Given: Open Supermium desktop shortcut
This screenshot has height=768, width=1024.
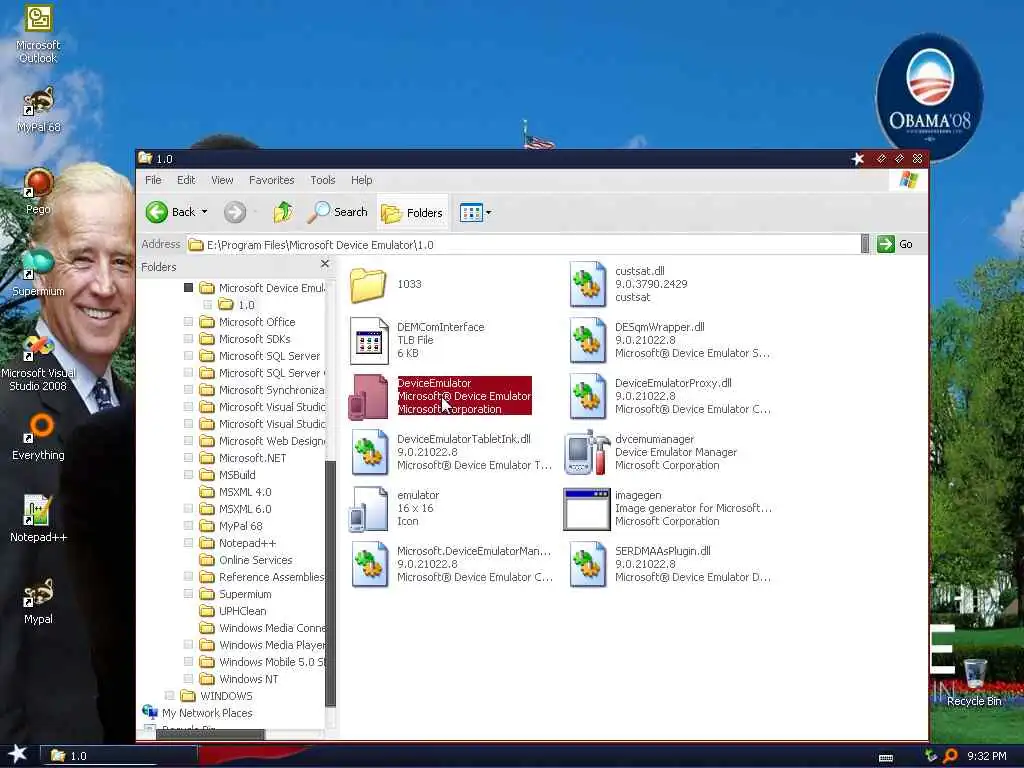Looking at the screenshot, I should [38, 273].
